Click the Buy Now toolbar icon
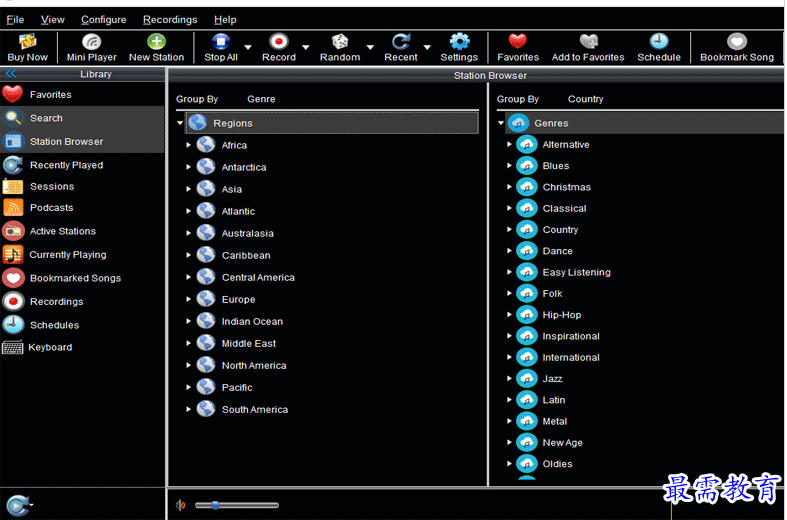 click(x=27, y=48)
